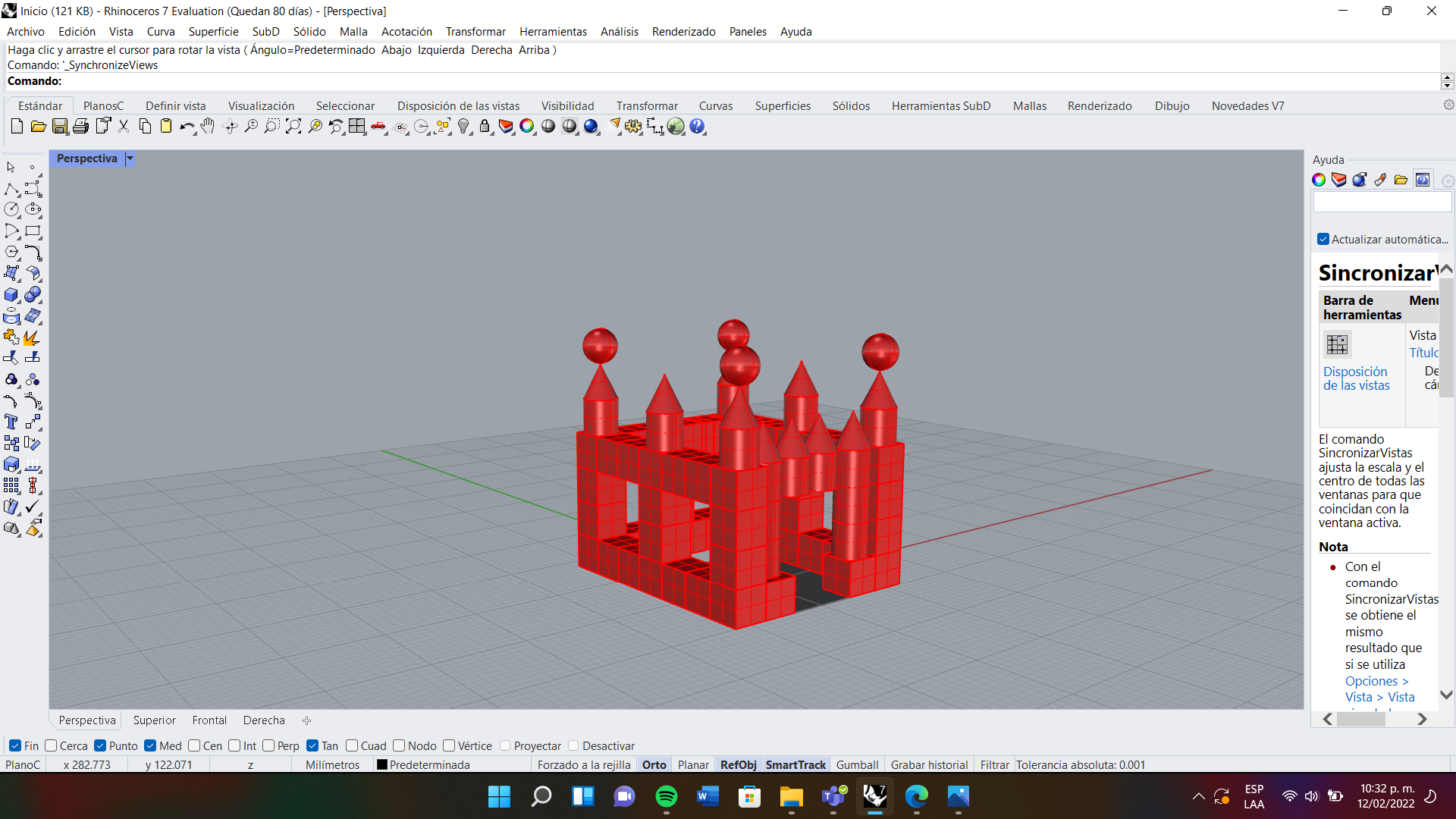Open the Archivo menu
1456x819 pixels.
(26, 32)
